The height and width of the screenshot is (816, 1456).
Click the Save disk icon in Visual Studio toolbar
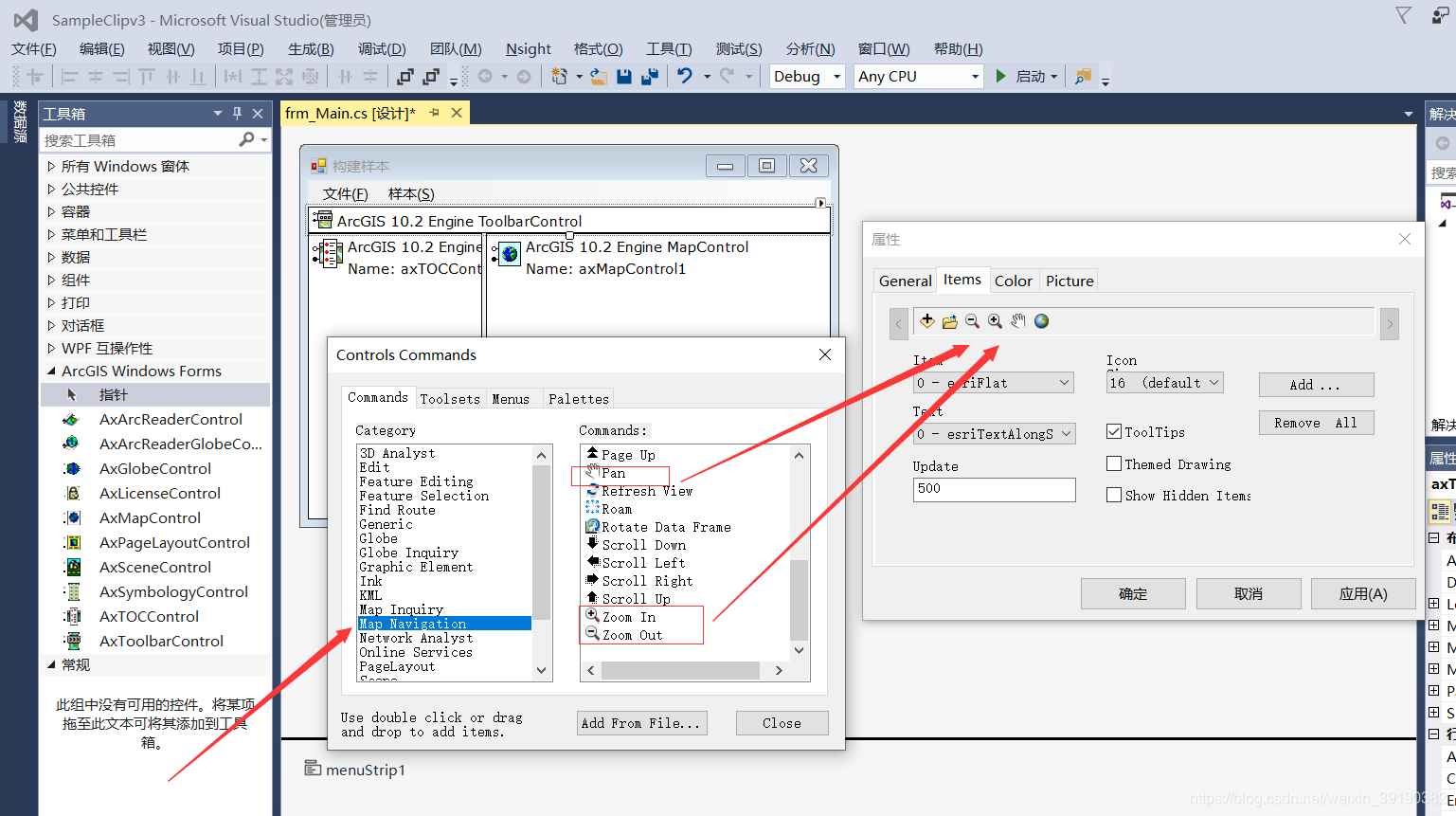click(x=624, y=77)
